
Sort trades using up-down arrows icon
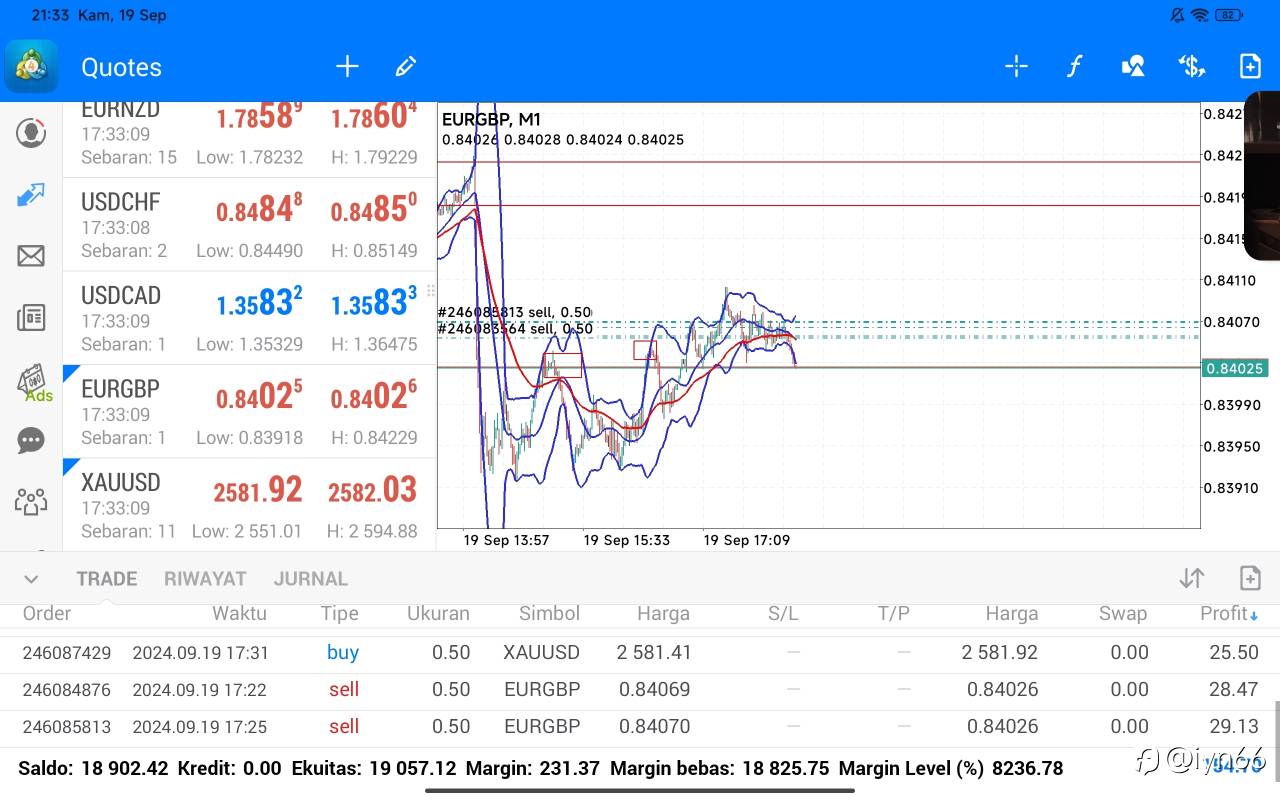[1191, 577]
